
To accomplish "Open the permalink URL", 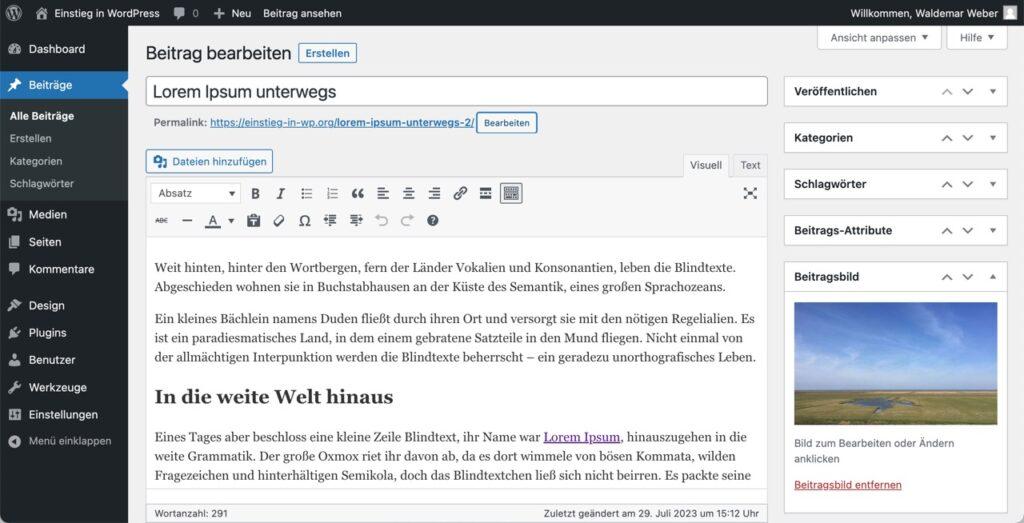I will (x=342, y=123).
